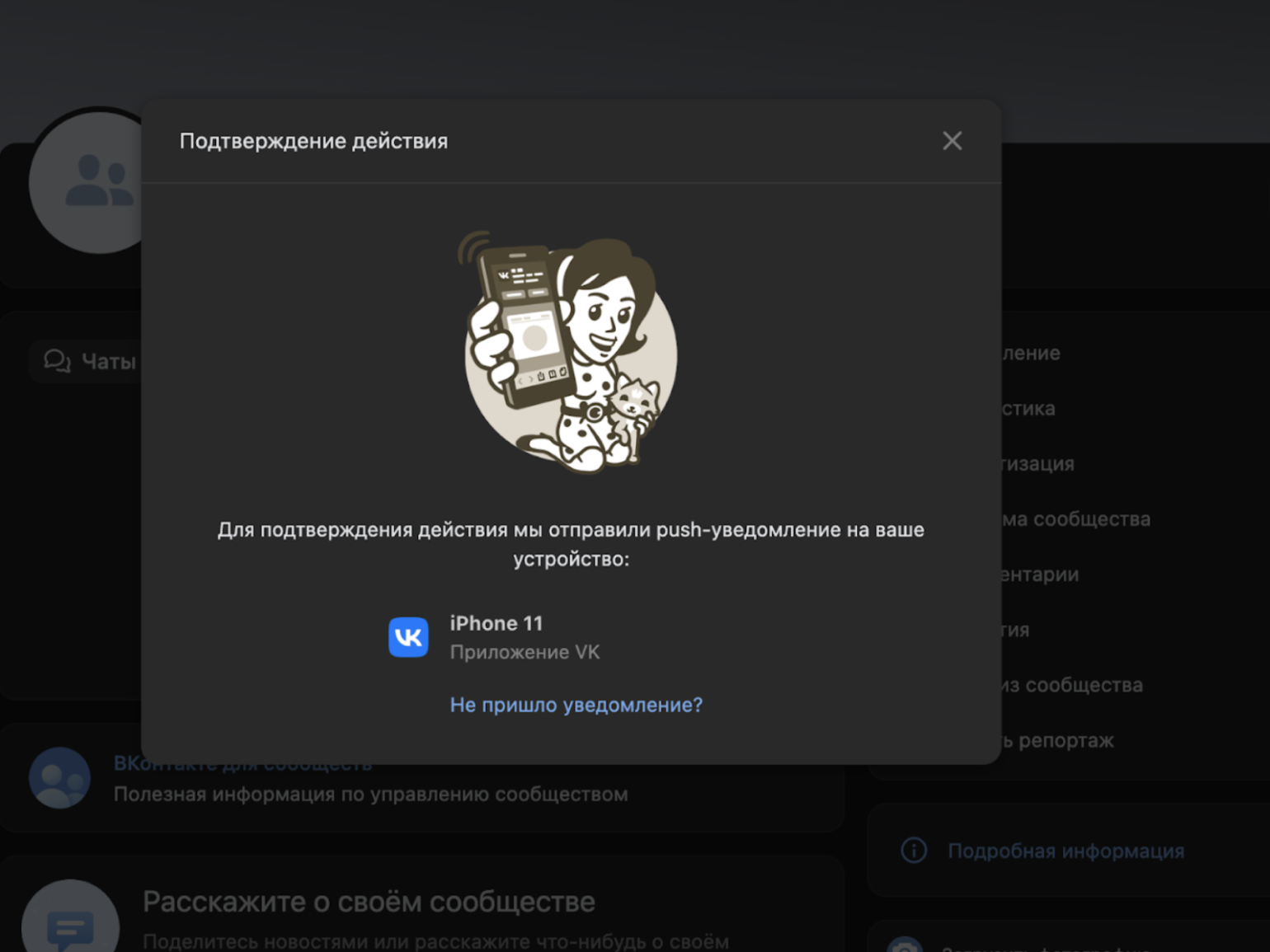The height and width of the screenshot is (952, 1270).
Task: Open 'Подробная информация' link
Action: (x=1065, y=851)
